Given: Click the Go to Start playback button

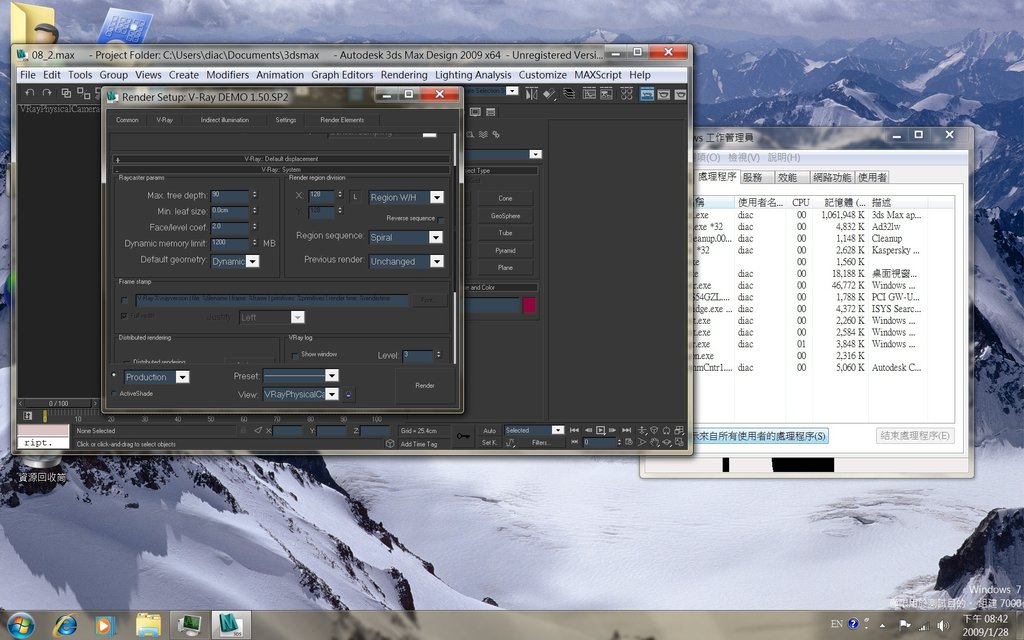Looking at the screenshot, I should tap(574, 430).
